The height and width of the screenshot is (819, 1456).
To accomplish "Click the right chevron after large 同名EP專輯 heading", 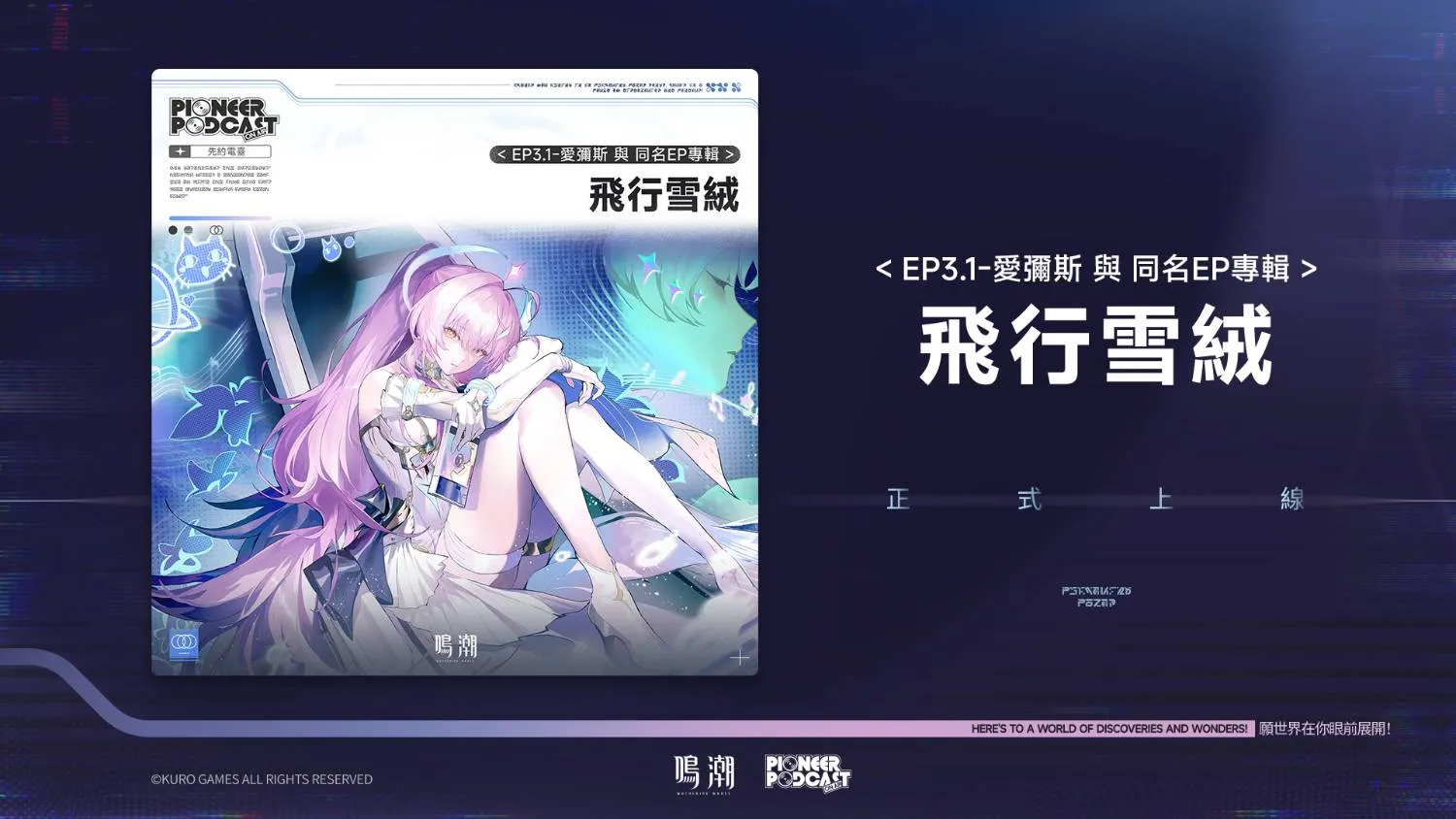I will (x=1308, y=269).
